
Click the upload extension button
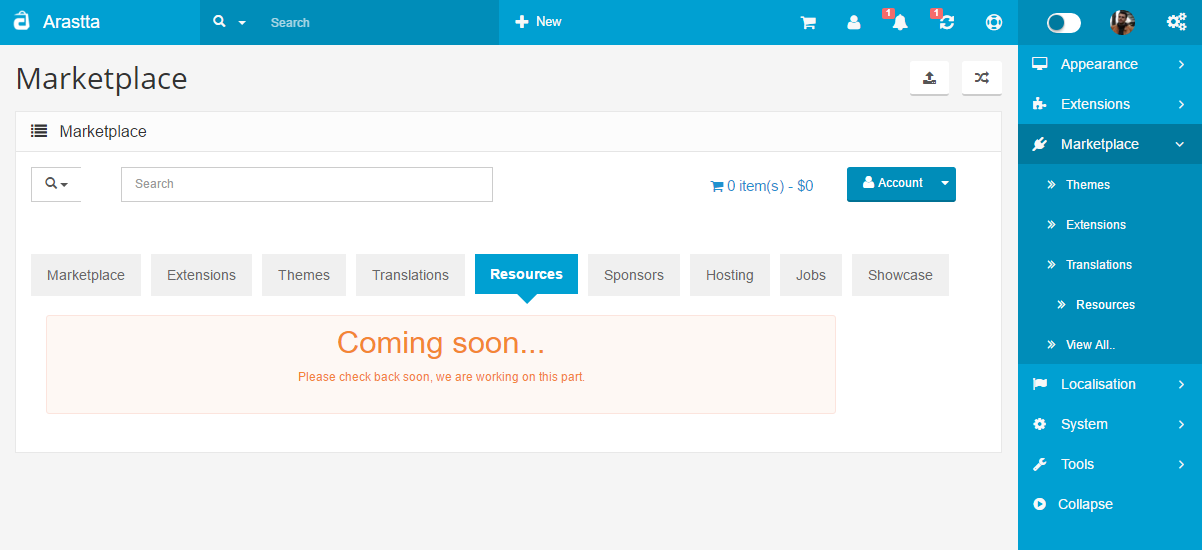[929, 78]
